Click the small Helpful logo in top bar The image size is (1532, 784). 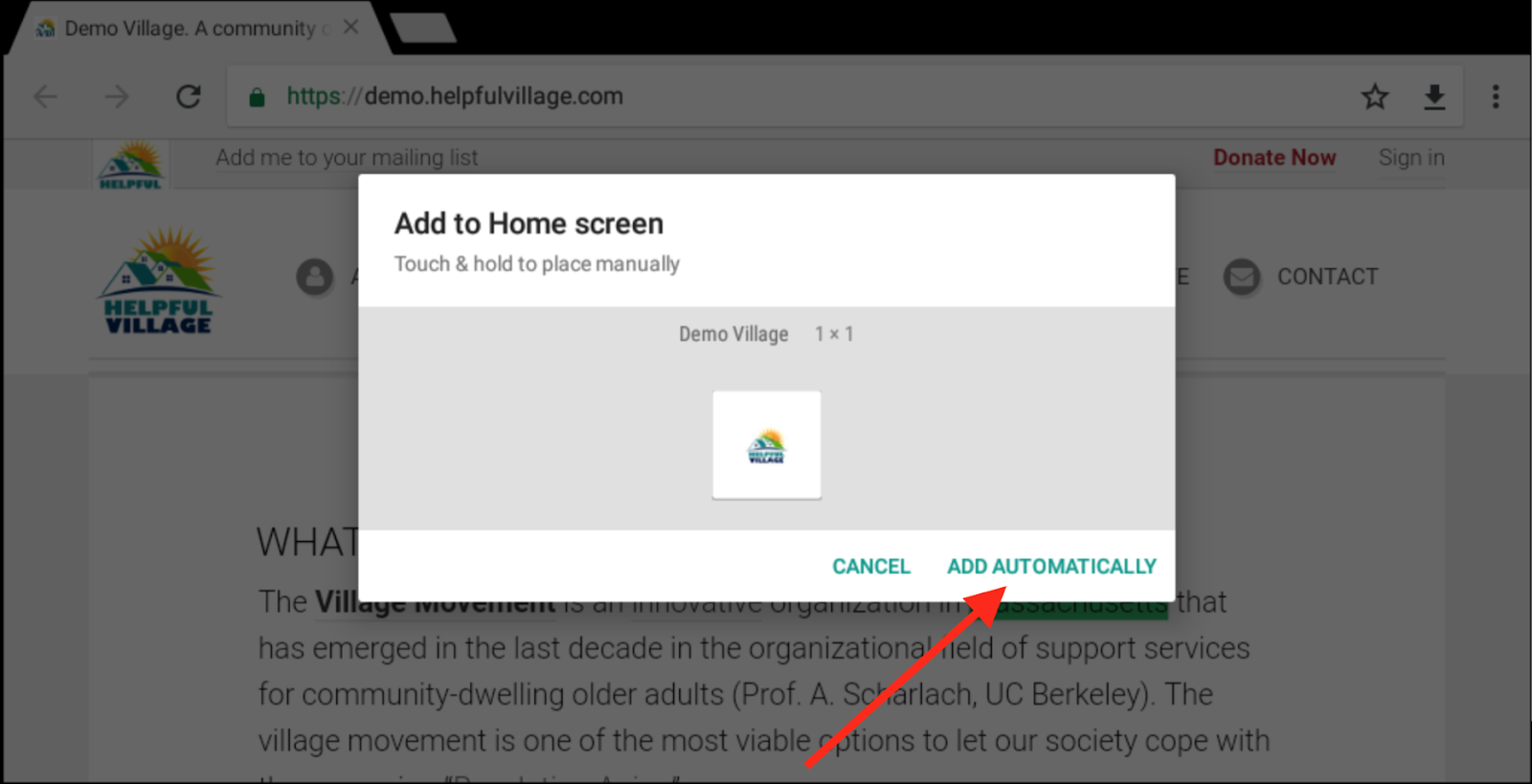point(131,165)
